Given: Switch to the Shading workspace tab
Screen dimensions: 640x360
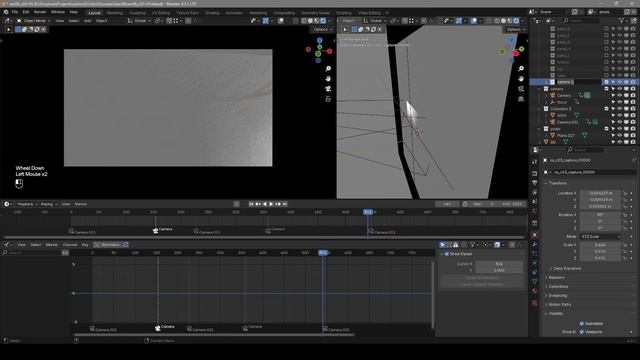Looking at the screenshot, I should (x=212, y=13).
